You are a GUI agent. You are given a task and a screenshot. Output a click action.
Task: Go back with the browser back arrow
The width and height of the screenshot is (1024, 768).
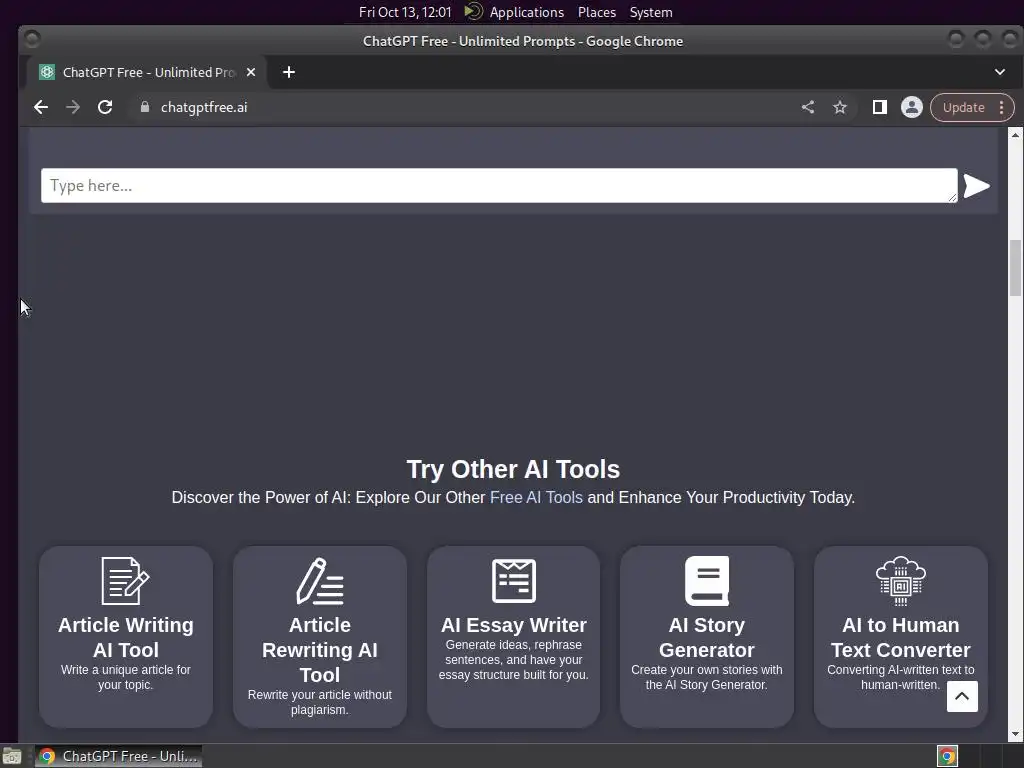[41, 107]
